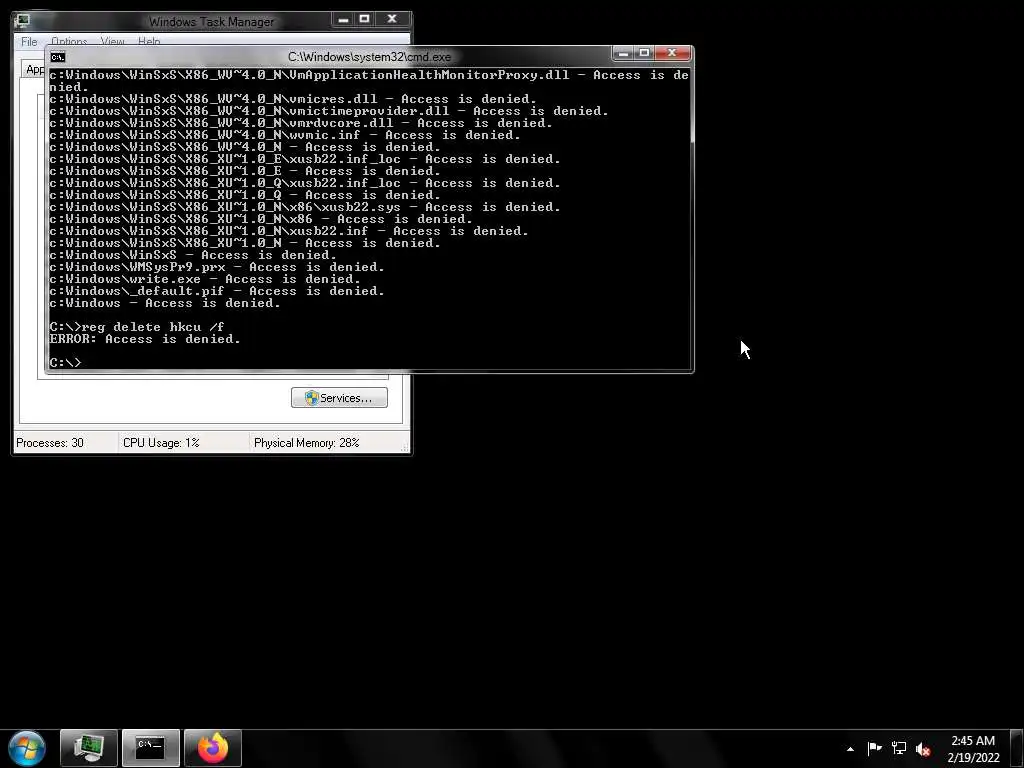Screen dimensions: 1024x768
Task: Activate the cmd.exe taskbar button
Action: click(x=150, y=748)
